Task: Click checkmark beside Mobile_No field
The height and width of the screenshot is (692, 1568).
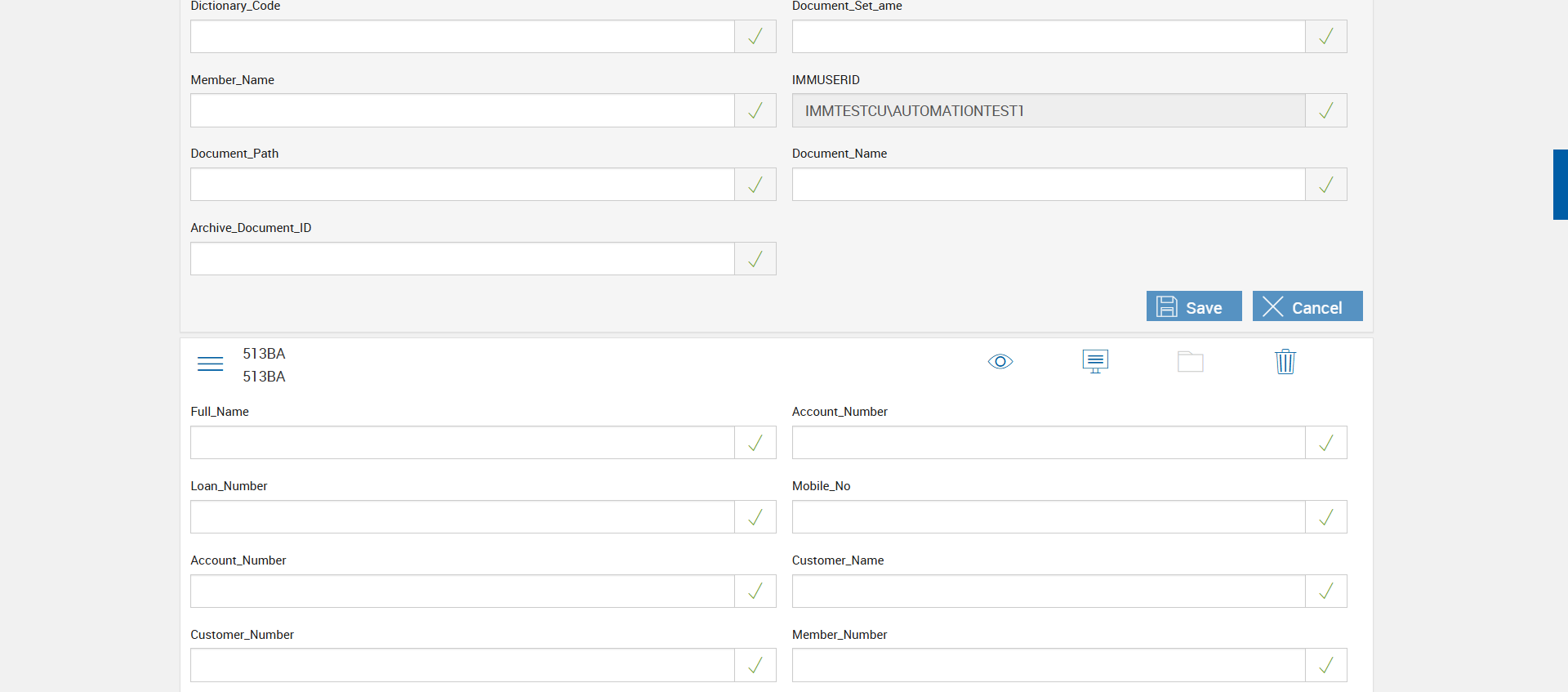Action: 1325,517
